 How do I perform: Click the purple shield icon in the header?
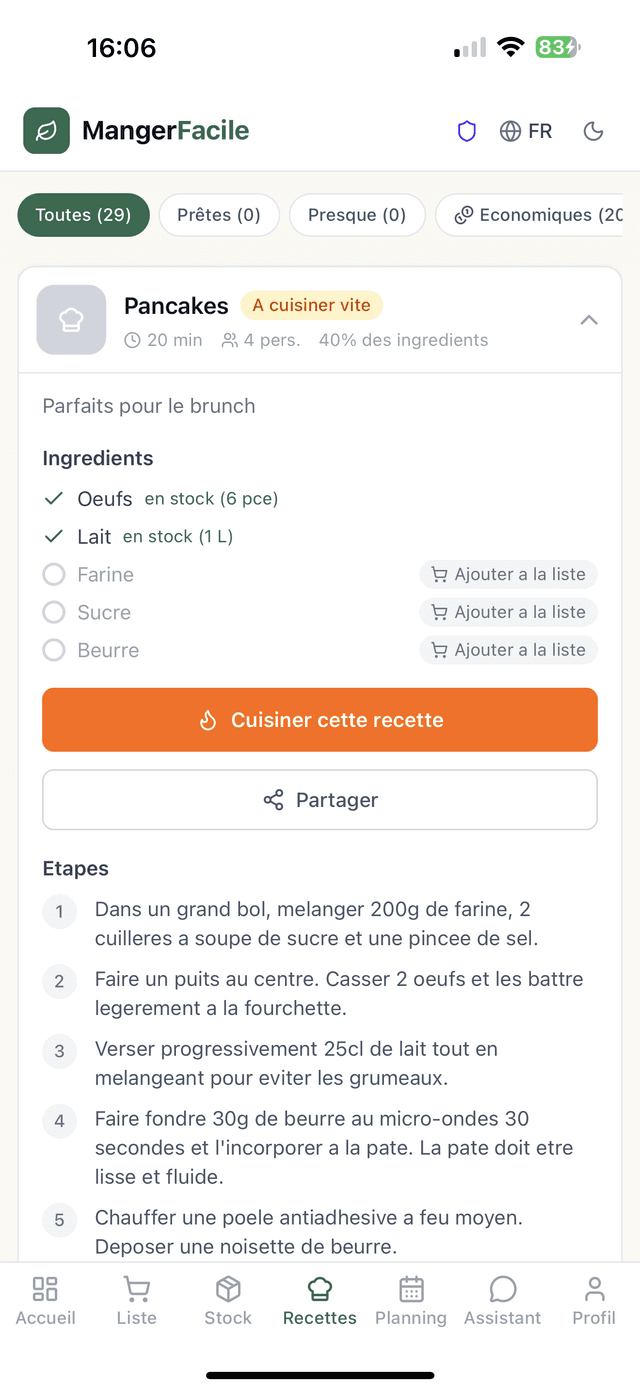[x=466, y=130]
